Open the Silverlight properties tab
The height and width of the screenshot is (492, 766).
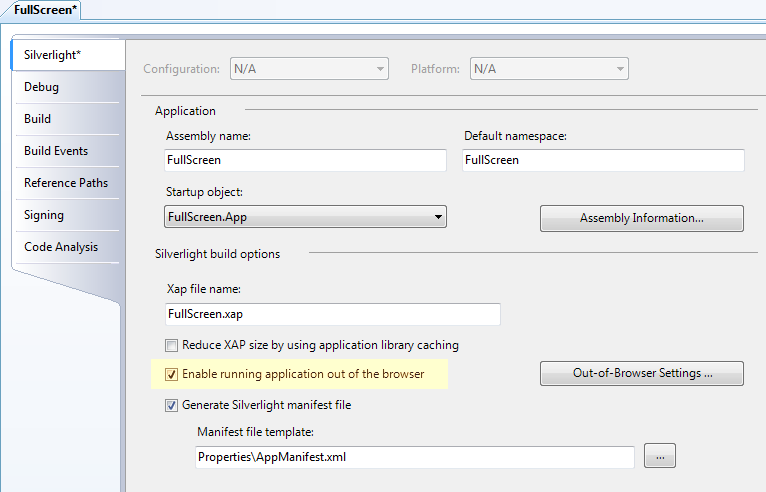click(67, 55)
